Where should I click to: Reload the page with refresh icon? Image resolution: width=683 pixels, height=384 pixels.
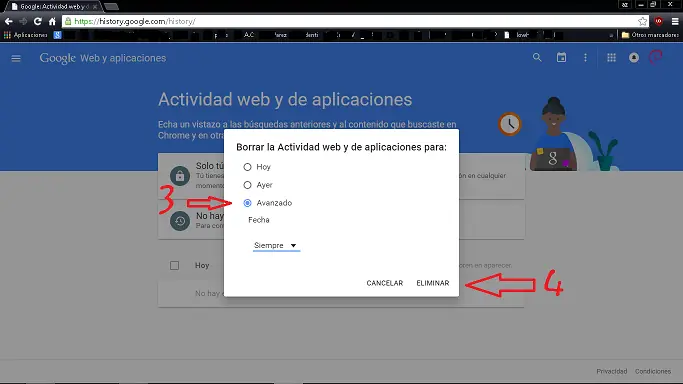tap(38, 21)
